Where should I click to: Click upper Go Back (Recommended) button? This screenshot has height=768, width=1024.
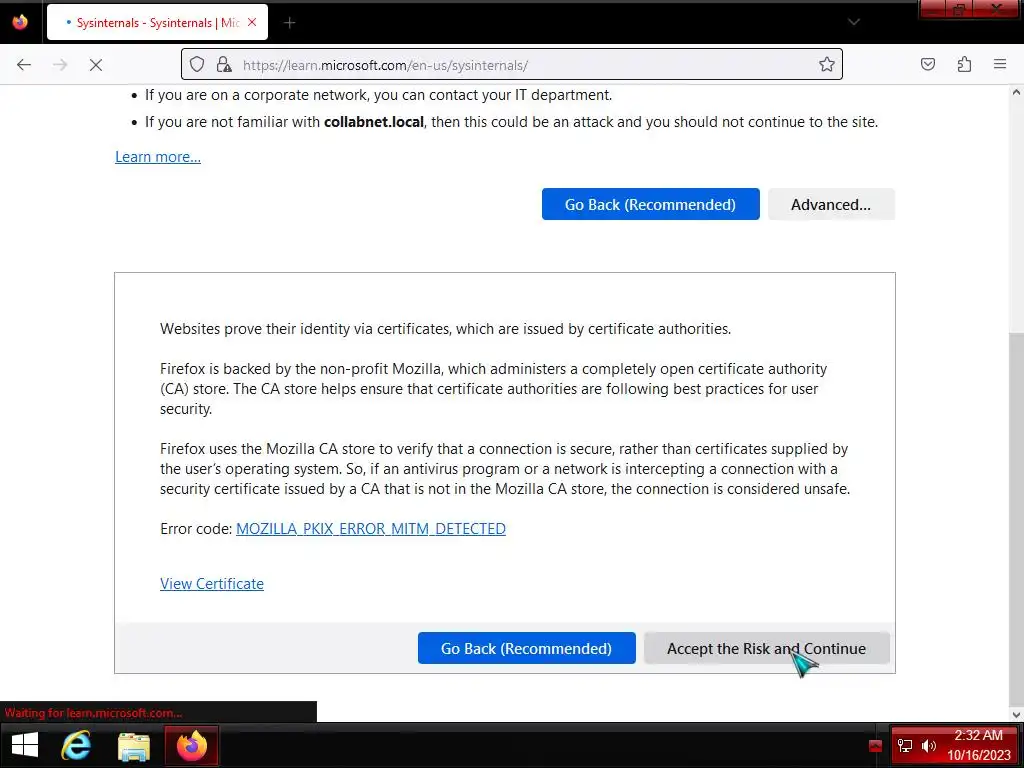(650, 204)
